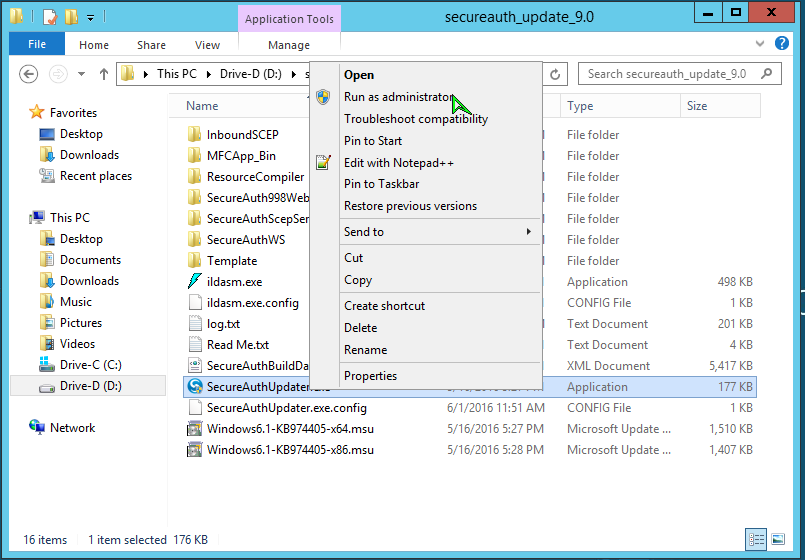Choose Open in the context menu
805x560 pixels.
426,75
